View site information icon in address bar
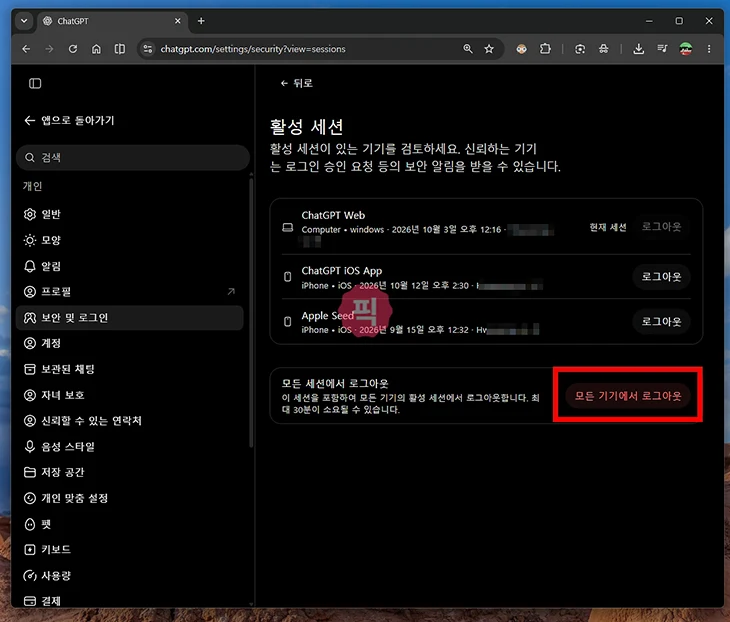The height and width of the screenshot is (622, 730). pyautogui.click(x=148, y=49)
